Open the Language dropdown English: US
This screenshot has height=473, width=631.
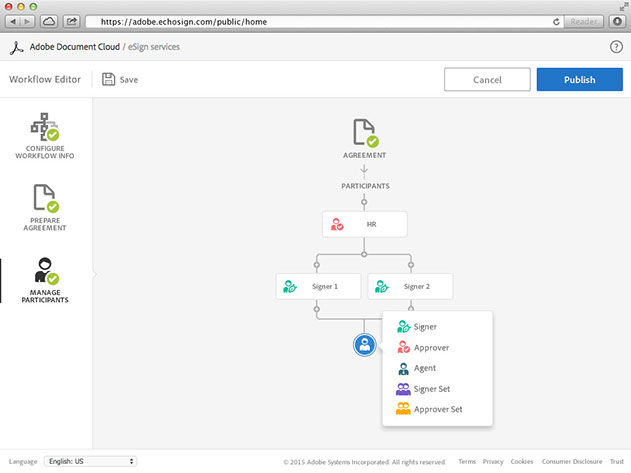pyautogui.click(x=90, y=461)
